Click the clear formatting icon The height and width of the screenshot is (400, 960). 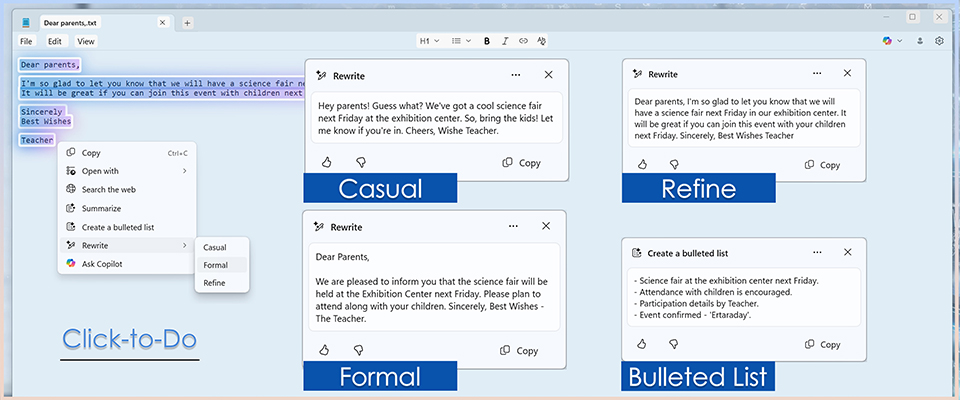541,41
